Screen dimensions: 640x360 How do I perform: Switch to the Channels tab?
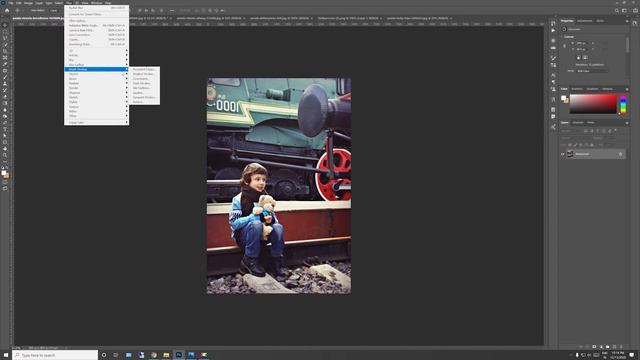click(578, 122)
